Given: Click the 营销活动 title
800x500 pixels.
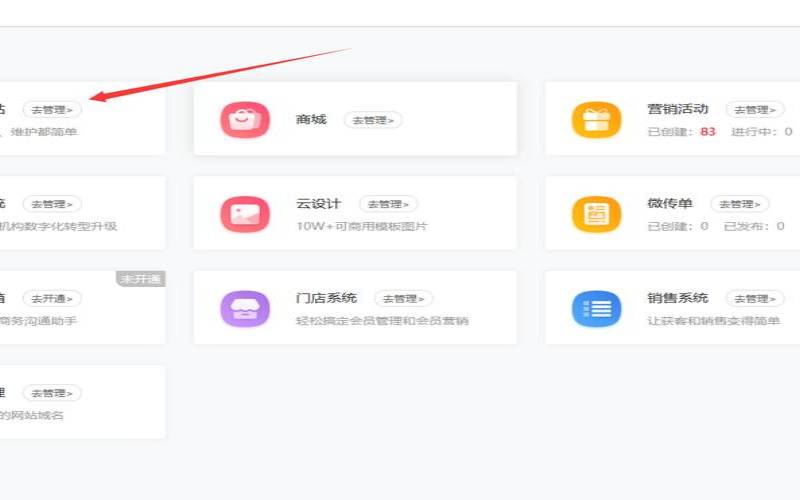Looking at the screenshot, I should click(x=678, y=109).
